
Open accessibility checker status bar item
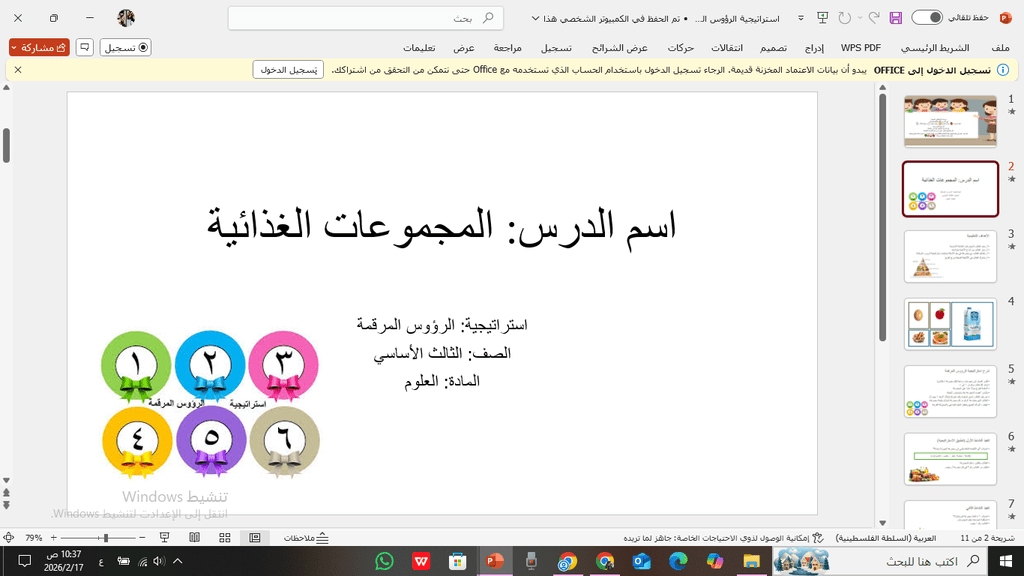[x=723, y=538]
